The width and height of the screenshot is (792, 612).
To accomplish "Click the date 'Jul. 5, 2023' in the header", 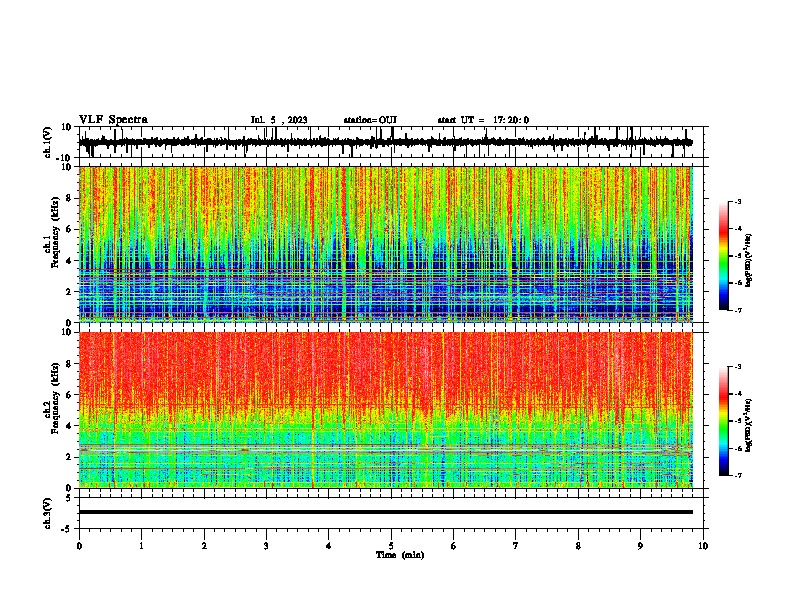I will pos(279,120).
